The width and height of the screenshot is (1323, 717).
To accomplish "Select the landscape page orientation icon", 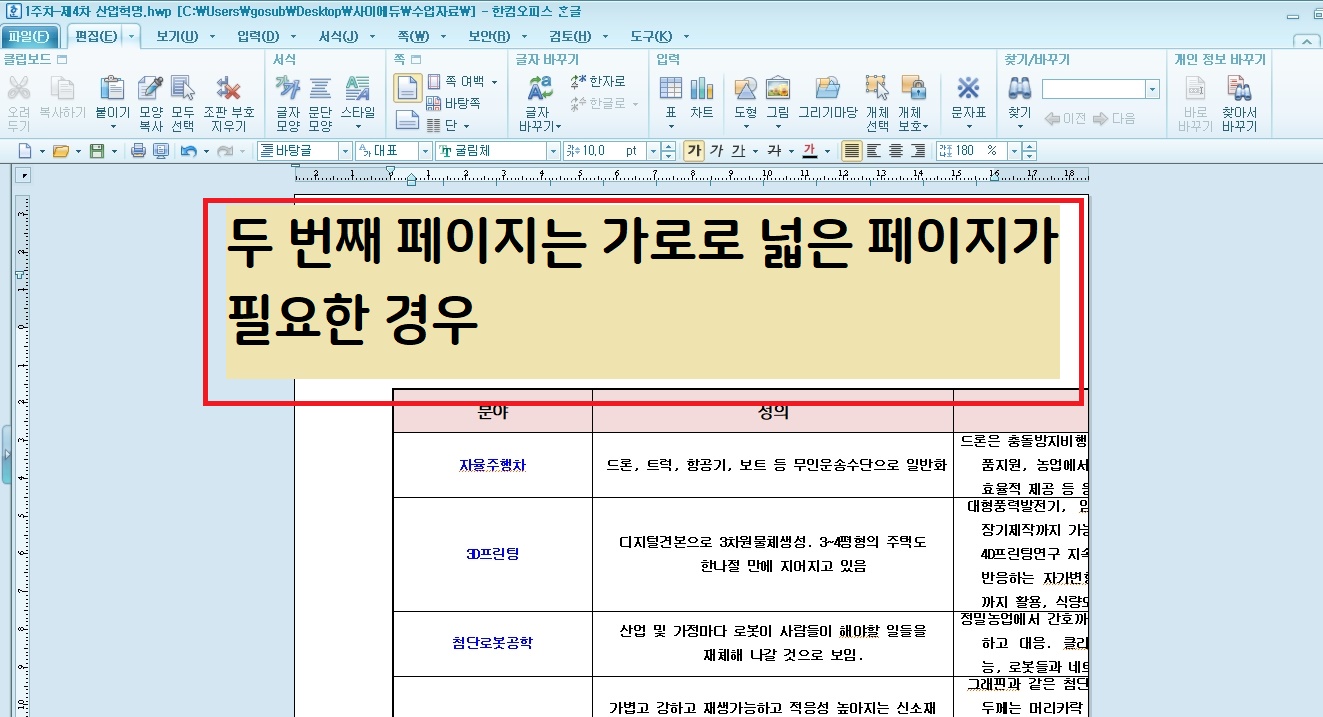I will coord(407,121).
